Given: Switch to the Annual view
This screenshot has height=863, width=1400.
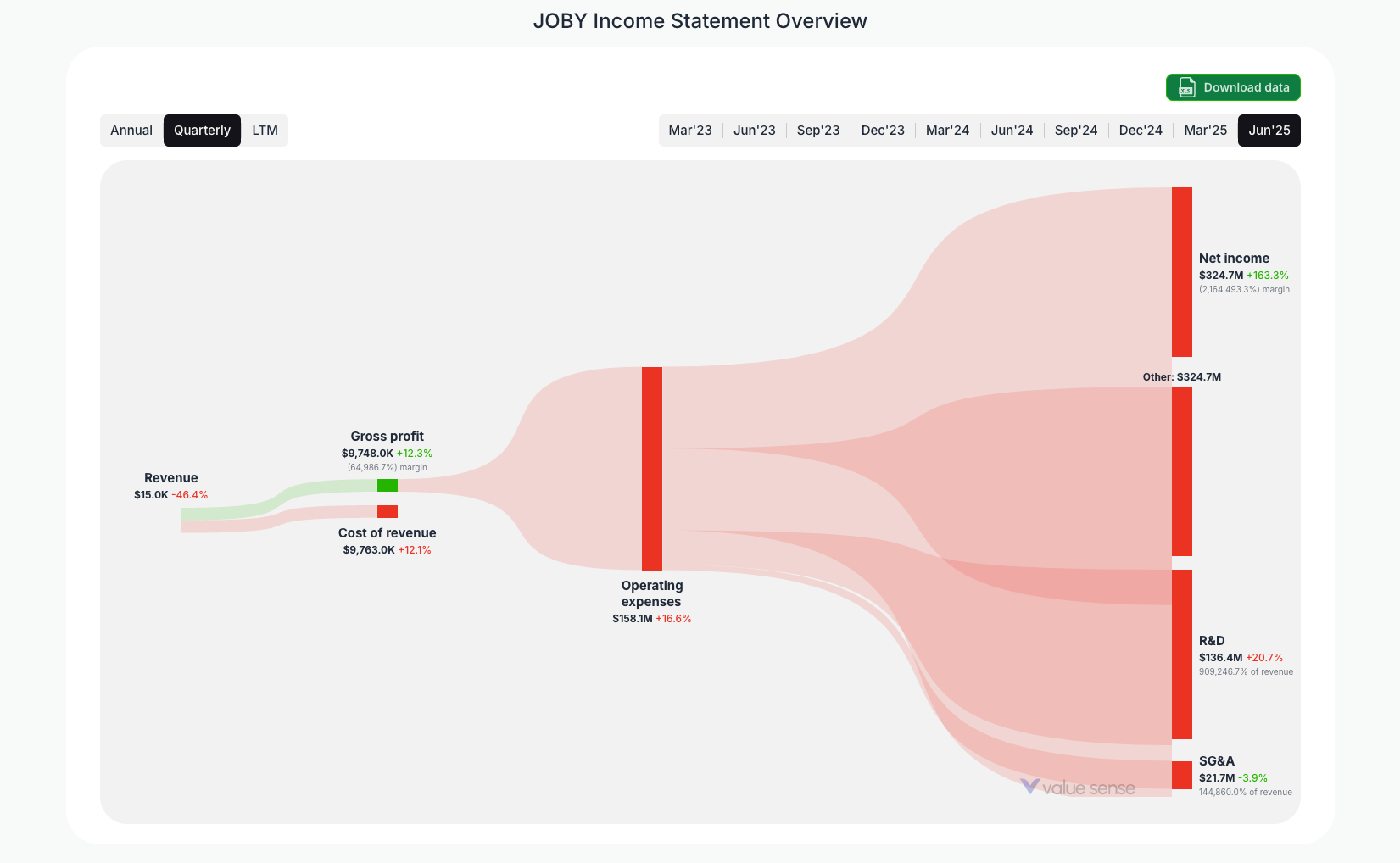Looking at the screenshot, I should pos(131,130).
